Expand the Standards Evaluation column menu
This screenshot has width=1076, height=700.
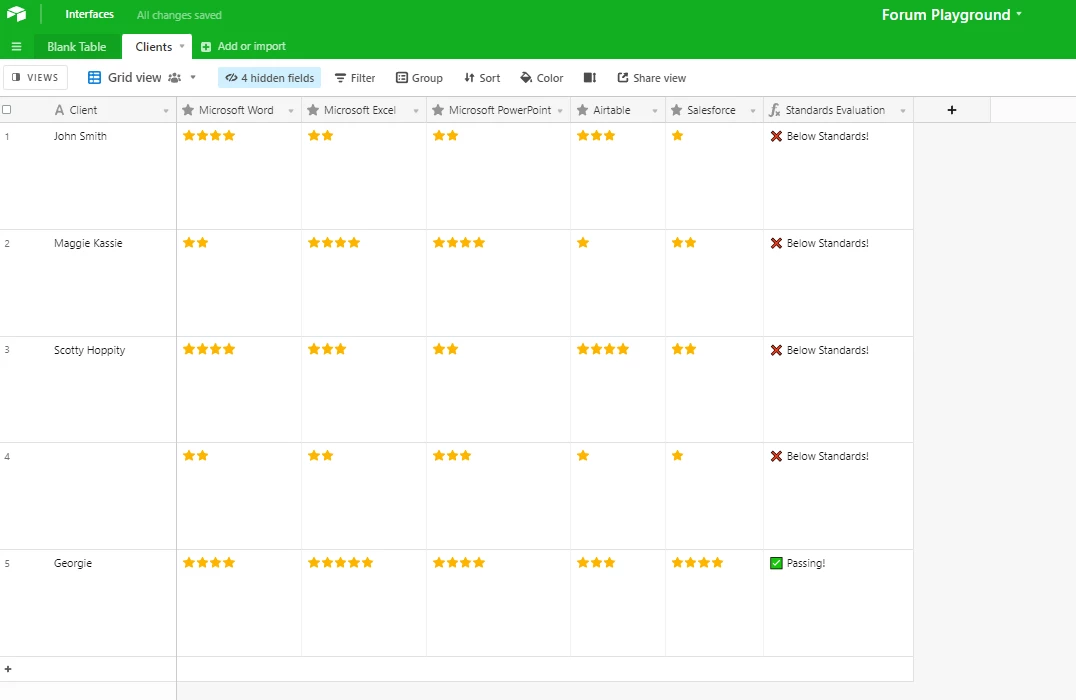[x=903, y=110]
